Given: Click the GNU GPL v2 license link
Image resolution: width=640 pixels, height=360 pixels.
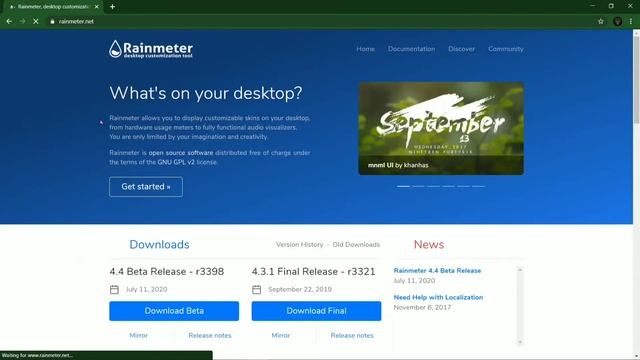Looking at the screenshot, I should coord(176,162).
